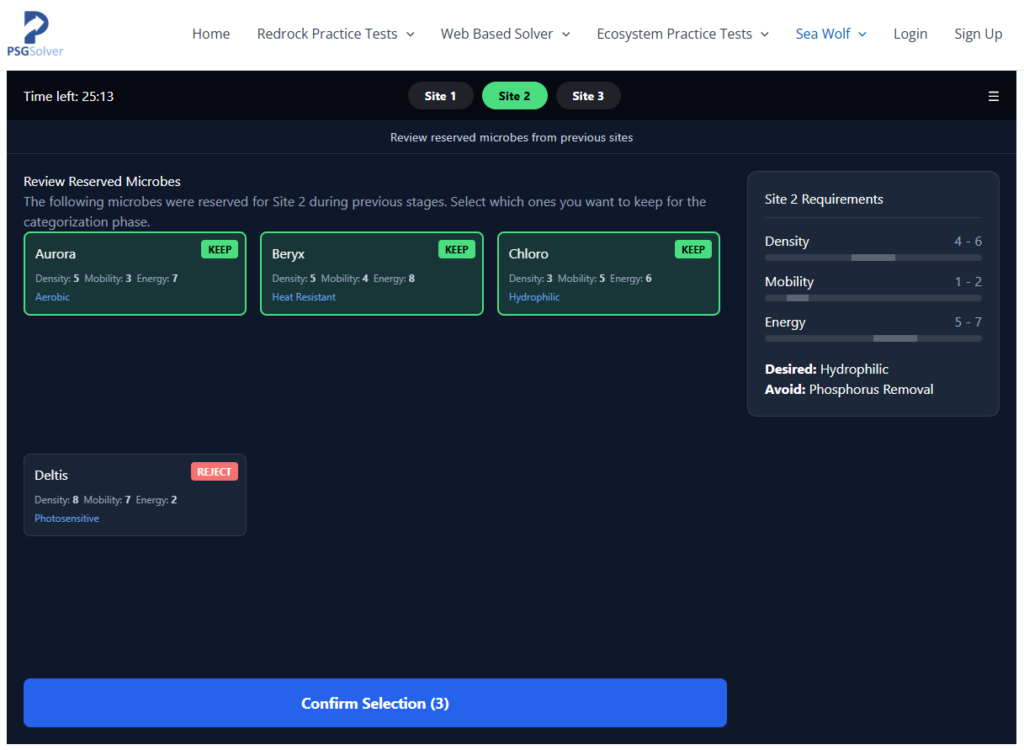Toggle the KEEP badge on Chloro
This screenshot has height=750, width=1024.
pyautogui.click(x=692, y=250)
